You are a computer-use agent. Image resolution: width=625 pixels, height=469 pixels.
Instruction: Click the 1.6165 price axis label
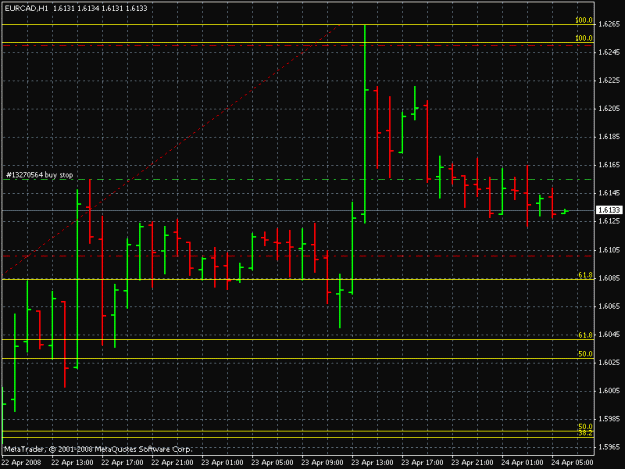click(609, 165)
